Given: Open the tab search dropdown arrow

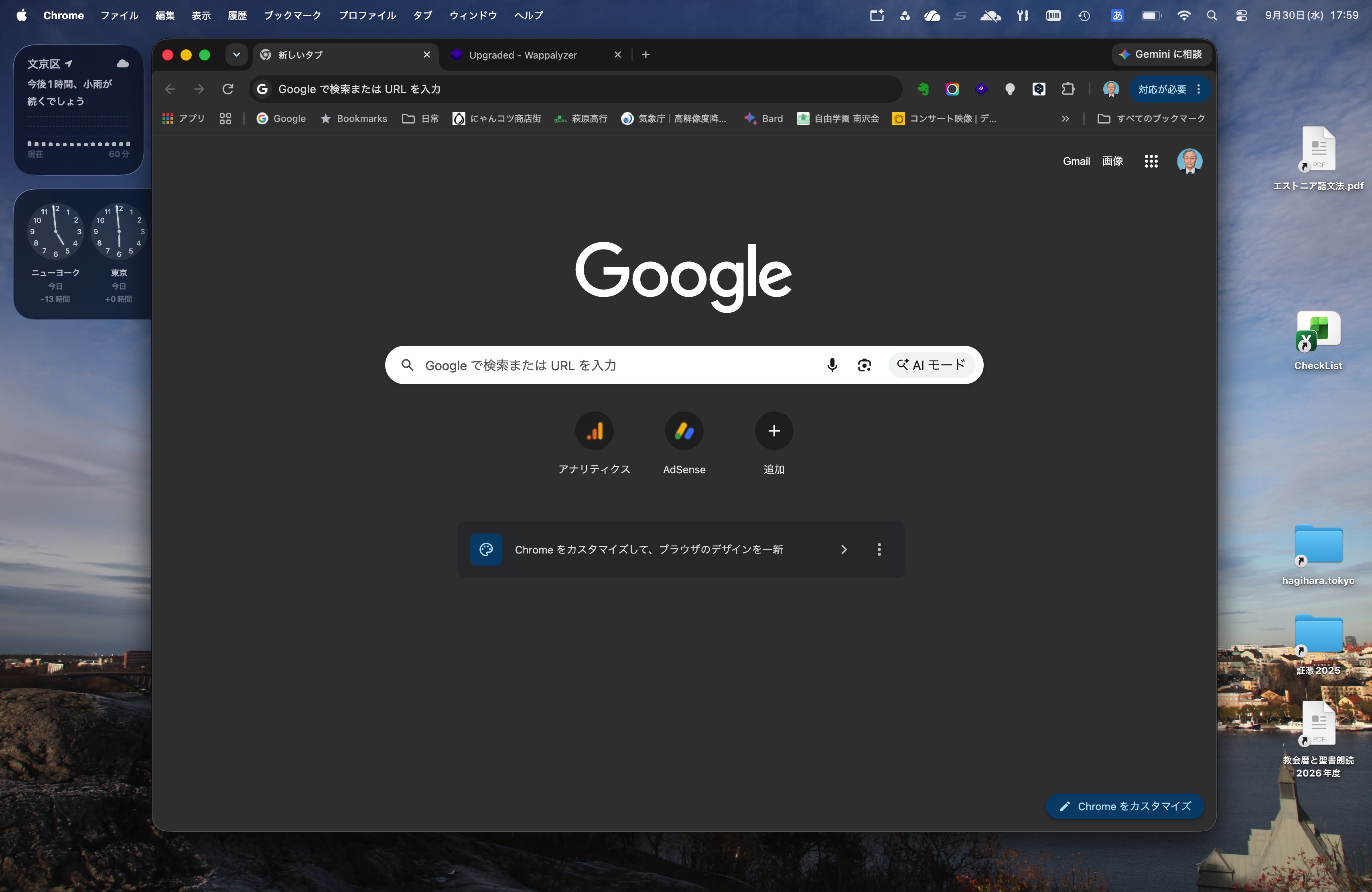Looking at the screenshot, I should [236, 55].
